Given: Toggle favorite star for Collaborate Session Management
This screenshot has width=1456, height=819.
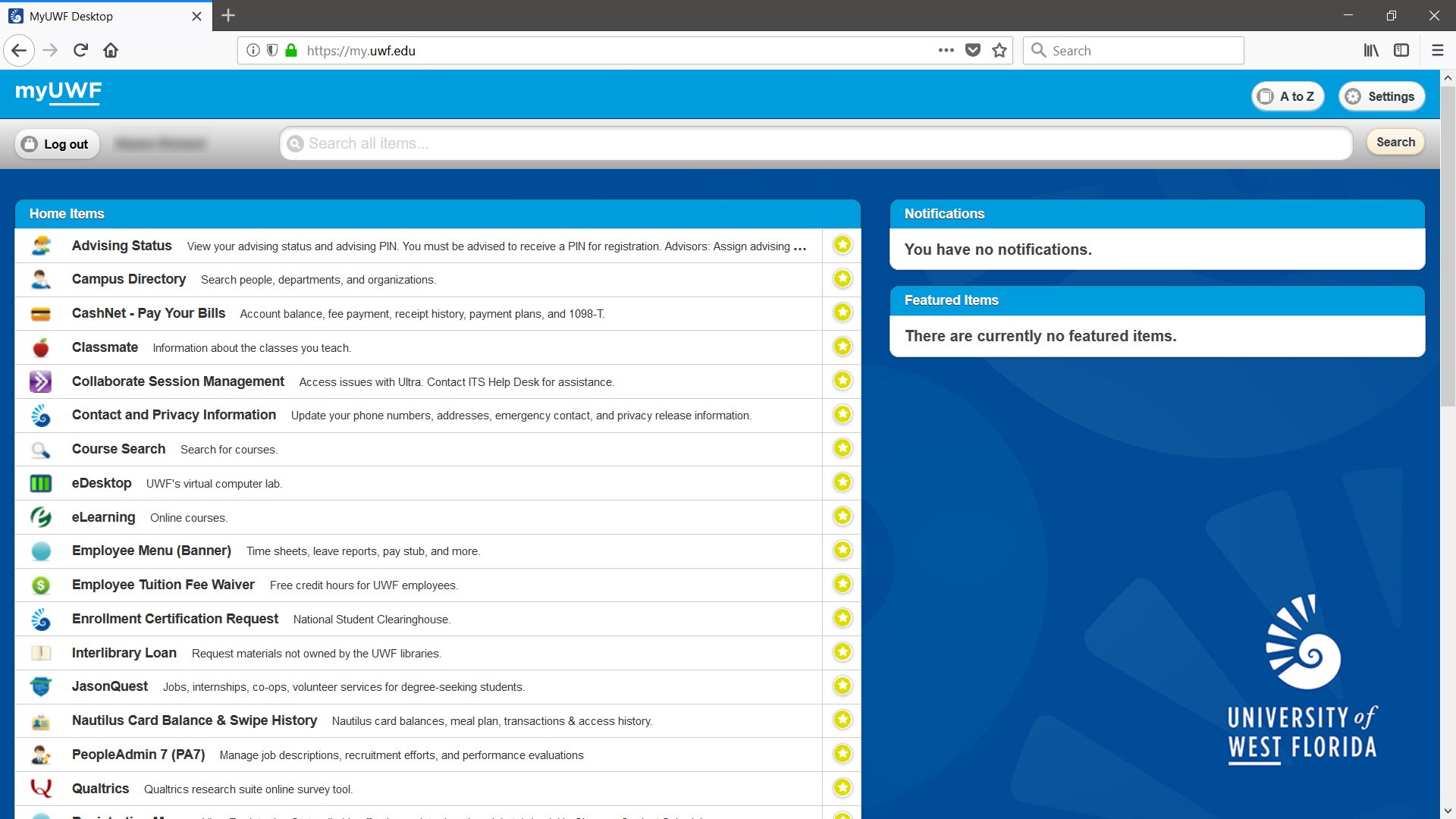Looking at the screenshot, I should point(843,381).
